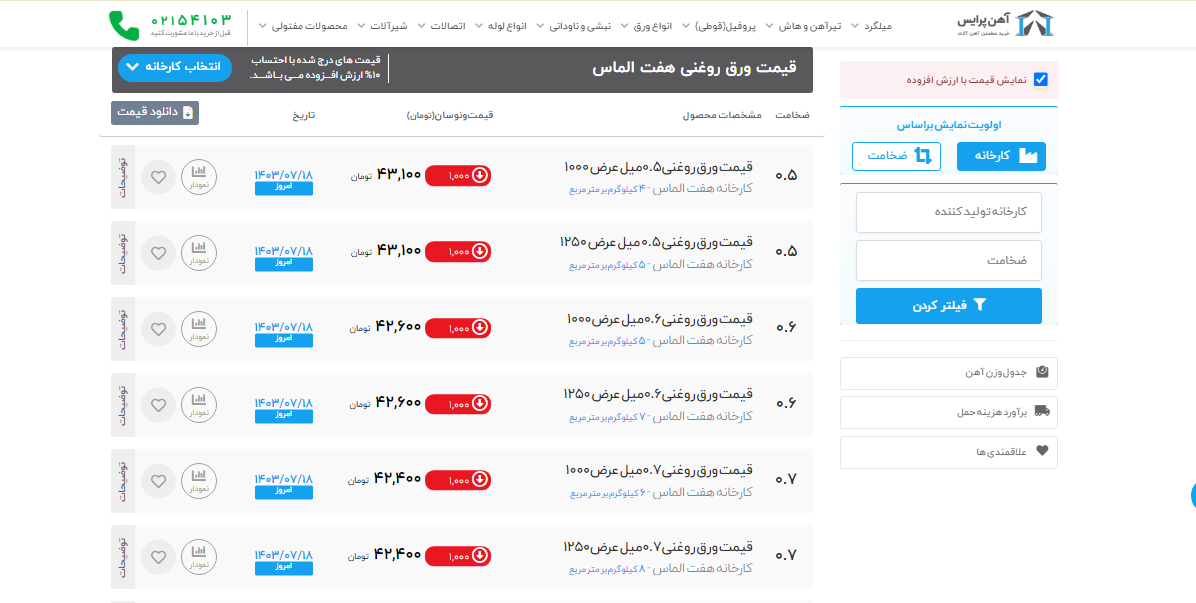Open جدول وزن آهن link
Image resolution: width=1196 pixels, height=603 pixels.
coord(948,373)
